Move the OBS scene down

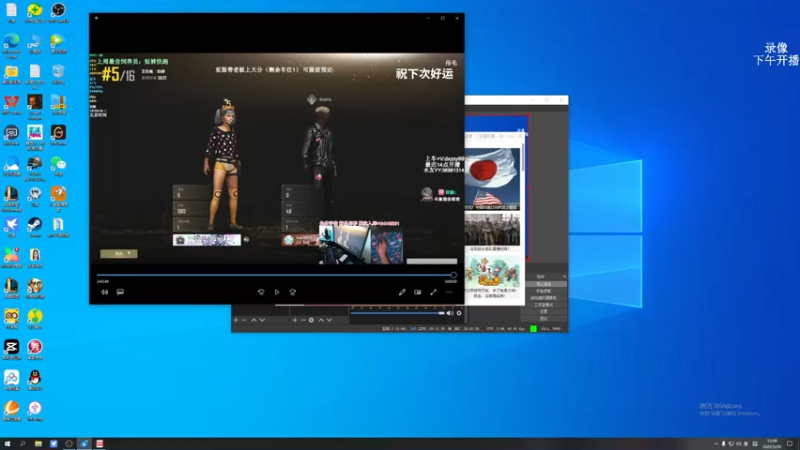pos(262,320)
